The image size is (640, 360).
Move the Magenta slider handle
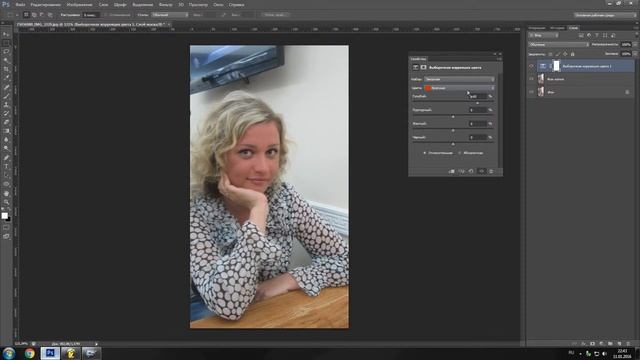[x=453, y=117]
